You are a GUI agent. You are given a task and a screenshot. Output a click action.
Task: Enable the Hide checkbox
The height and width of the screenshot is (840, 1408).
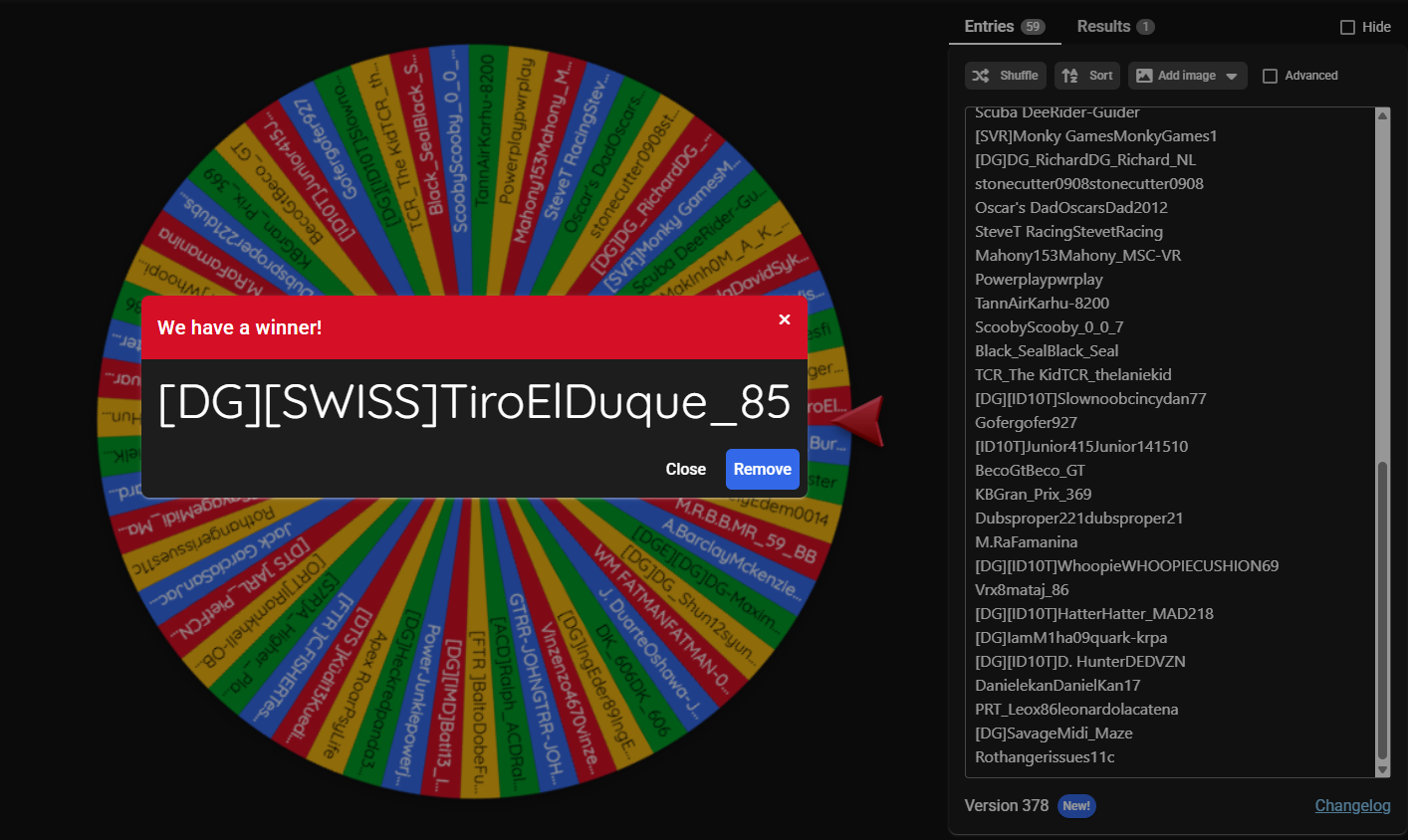(x=1347, y=27)
